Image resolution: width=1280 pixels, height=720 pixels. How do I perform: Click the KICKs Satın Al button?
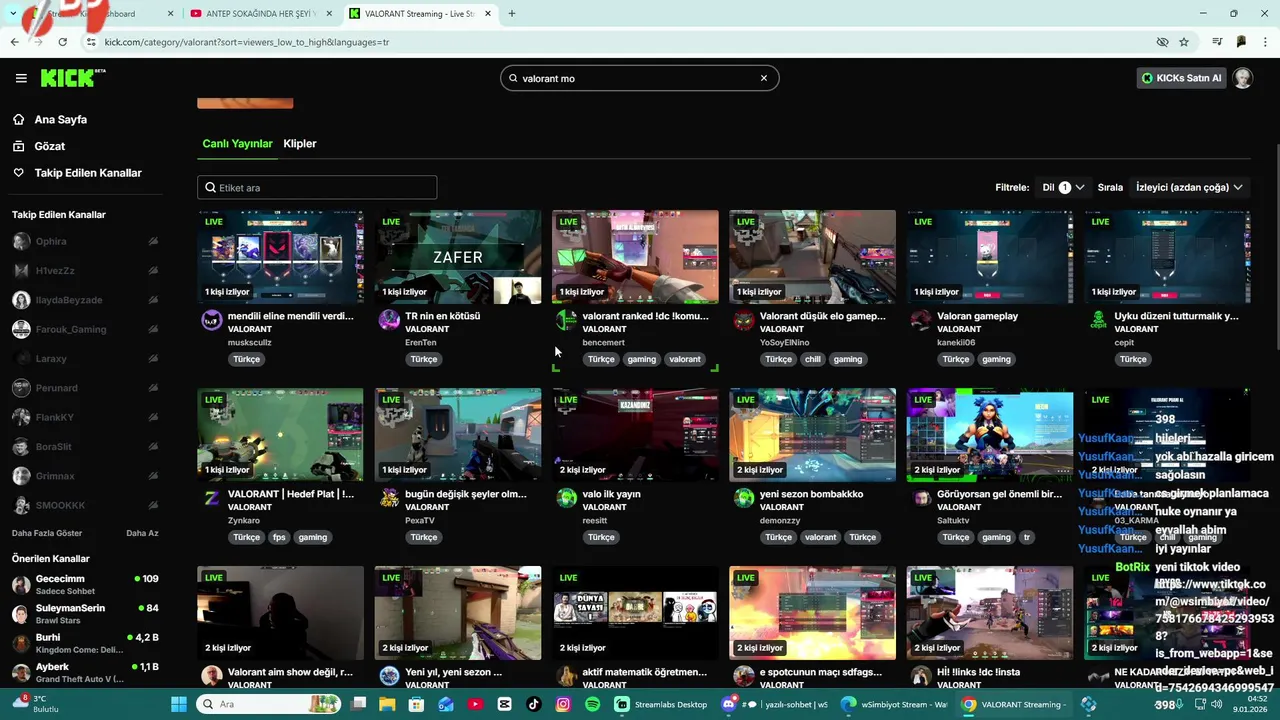click(x=1181, y=78)
